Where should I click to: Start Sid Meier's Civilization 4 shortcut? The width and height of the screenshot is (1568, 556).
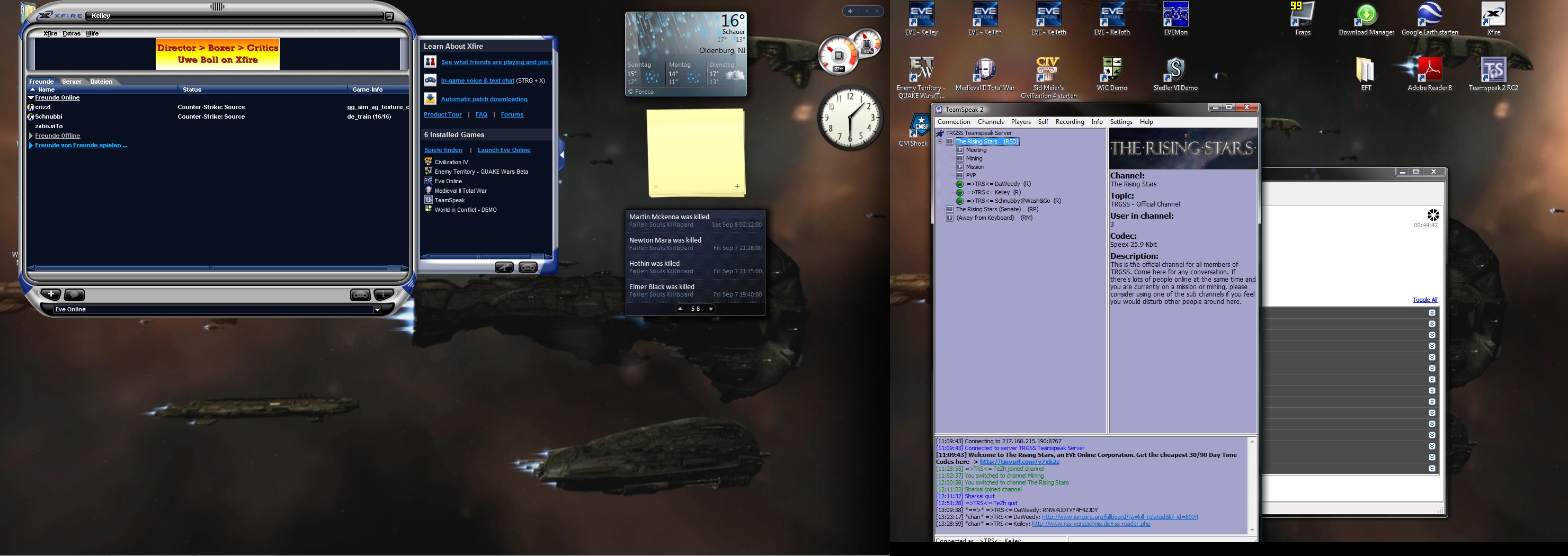pos(1048,78)
